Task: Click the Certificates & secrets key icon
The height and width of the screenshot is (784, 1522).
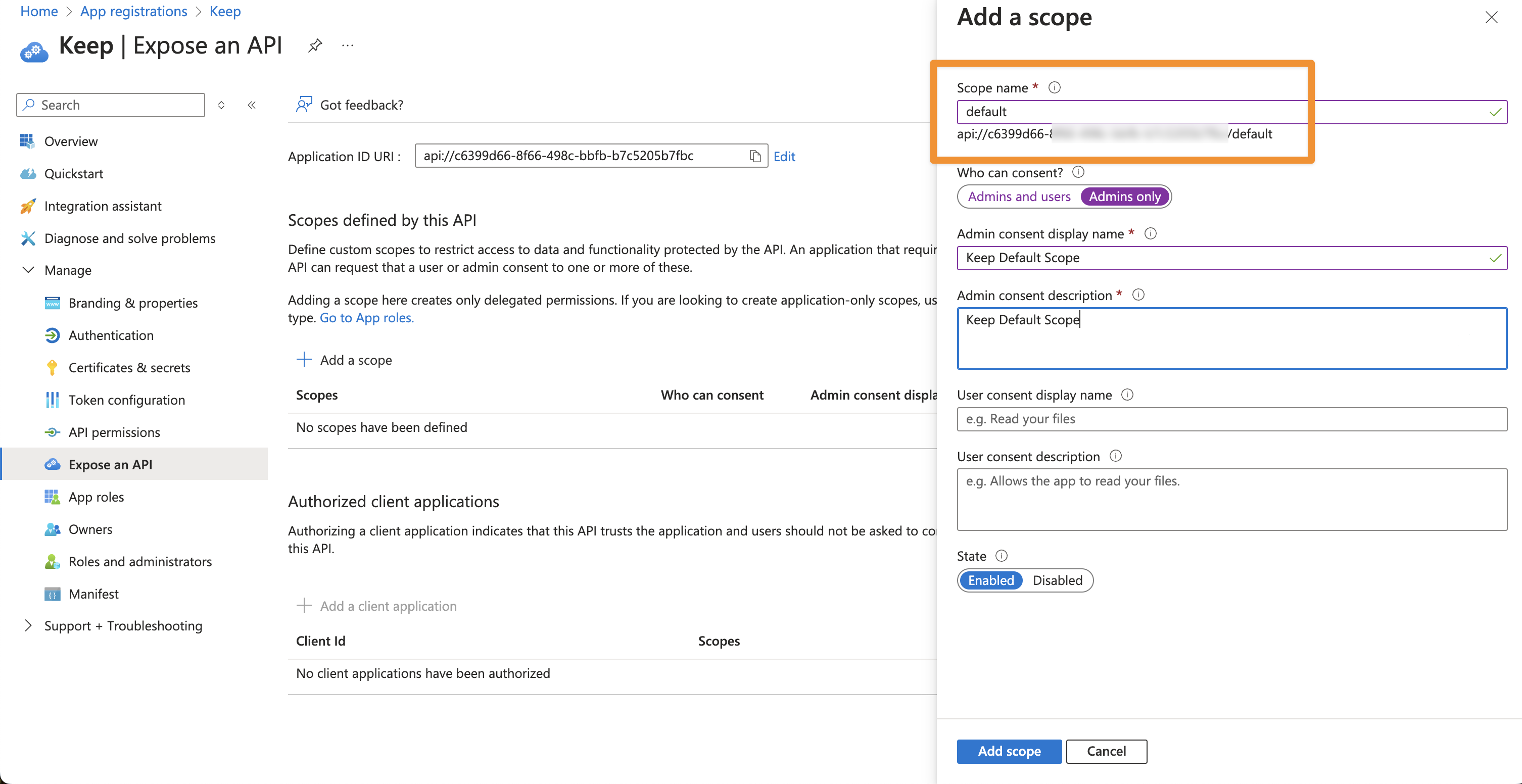Action: click(52, 367)
